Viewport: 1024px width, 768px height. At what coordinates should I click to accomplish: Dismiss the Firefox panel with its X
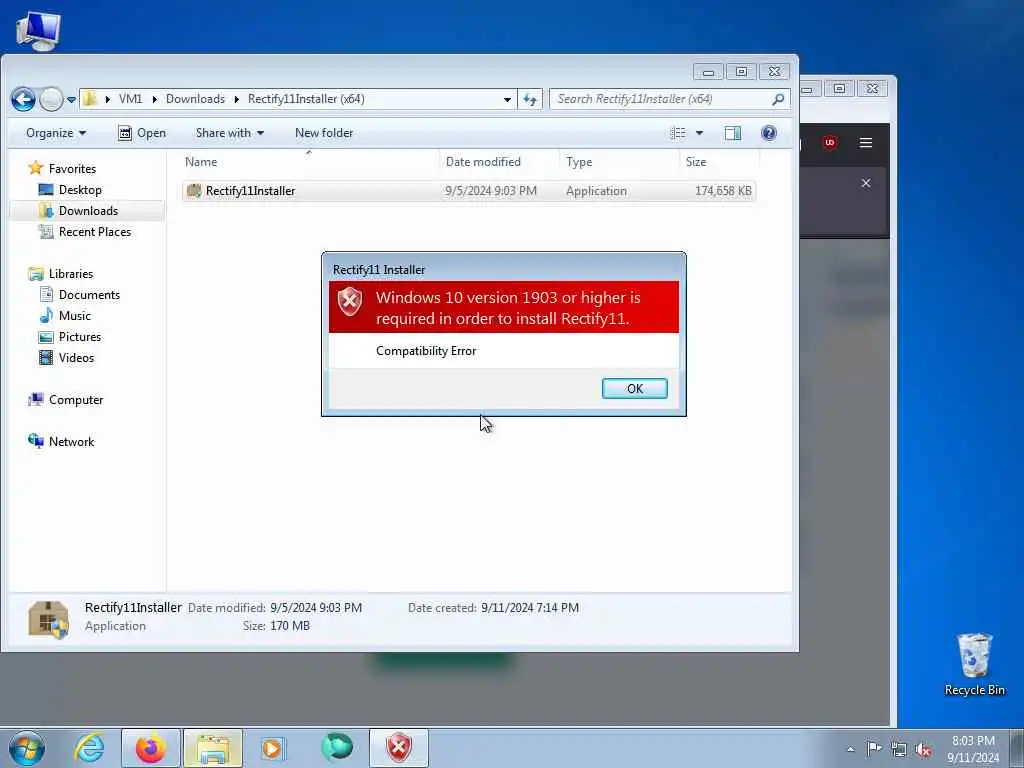866,184
